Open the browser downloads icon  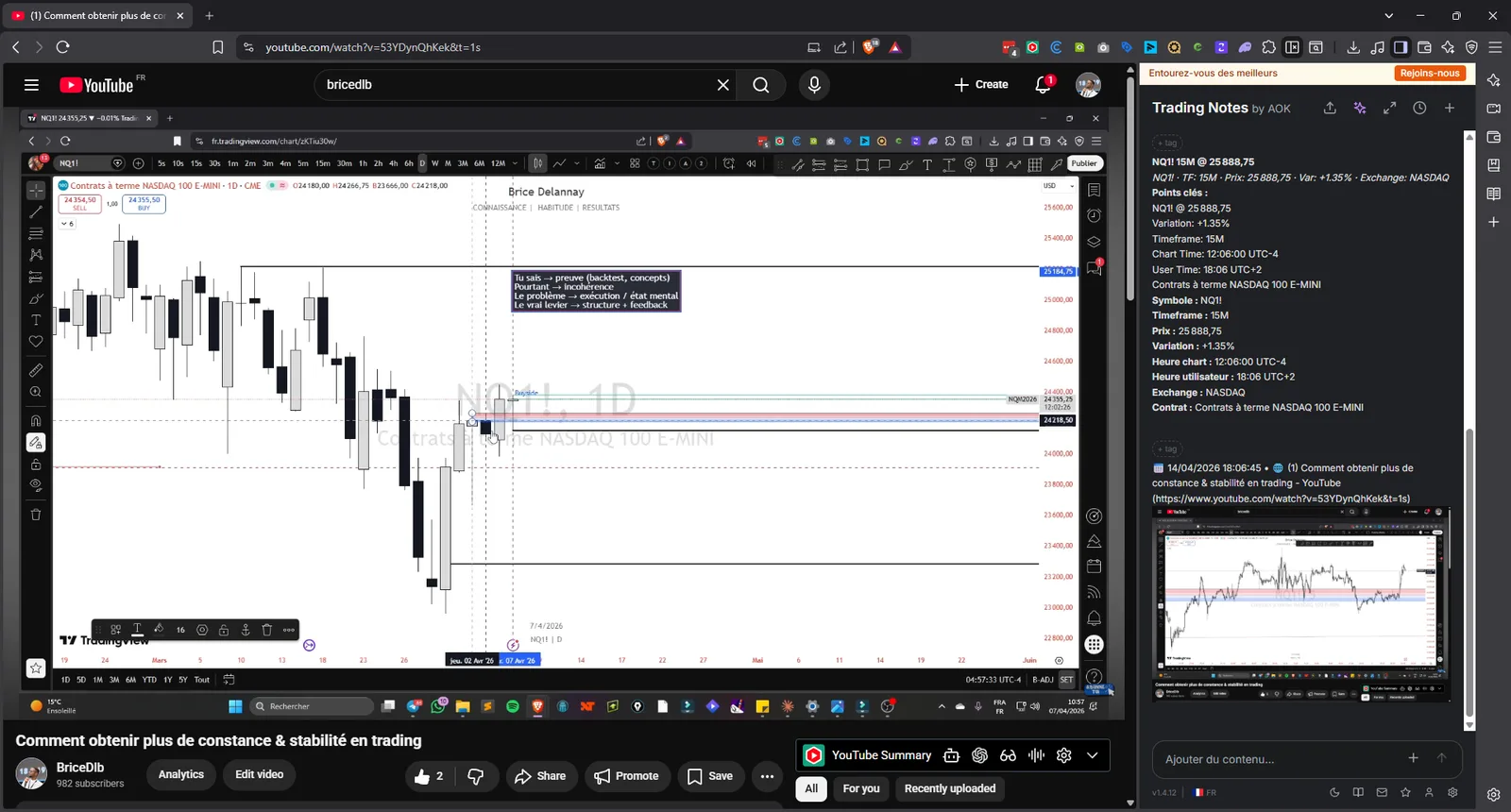1353,47
